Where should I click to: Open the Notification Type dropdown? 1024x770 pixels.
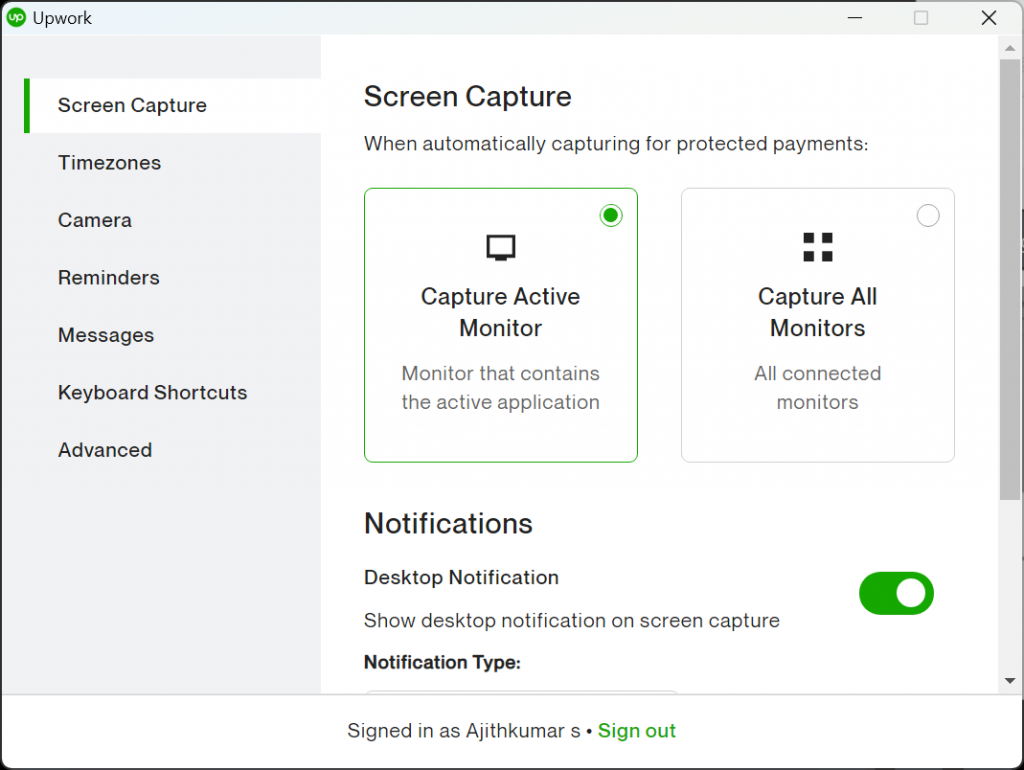pos(520,690)
